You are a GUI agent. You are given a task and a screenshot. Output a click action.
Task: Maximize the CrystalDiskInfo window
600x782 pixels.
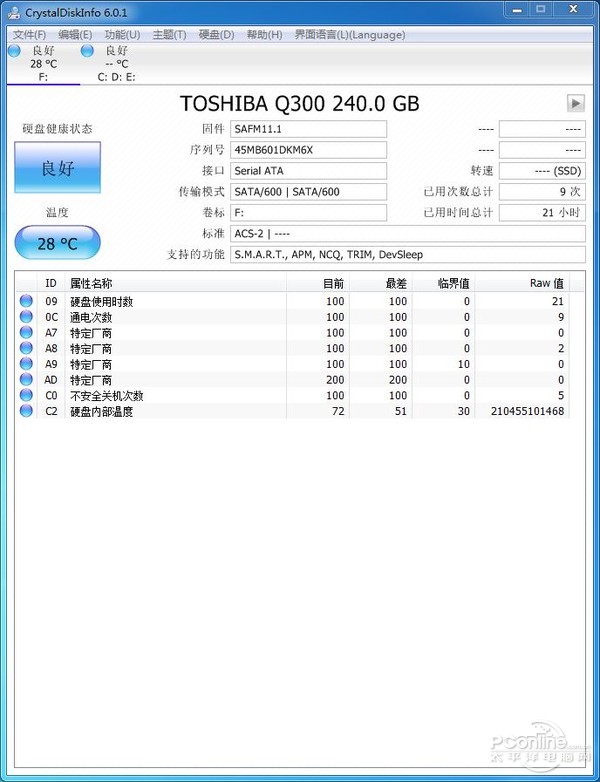[541, 9]
